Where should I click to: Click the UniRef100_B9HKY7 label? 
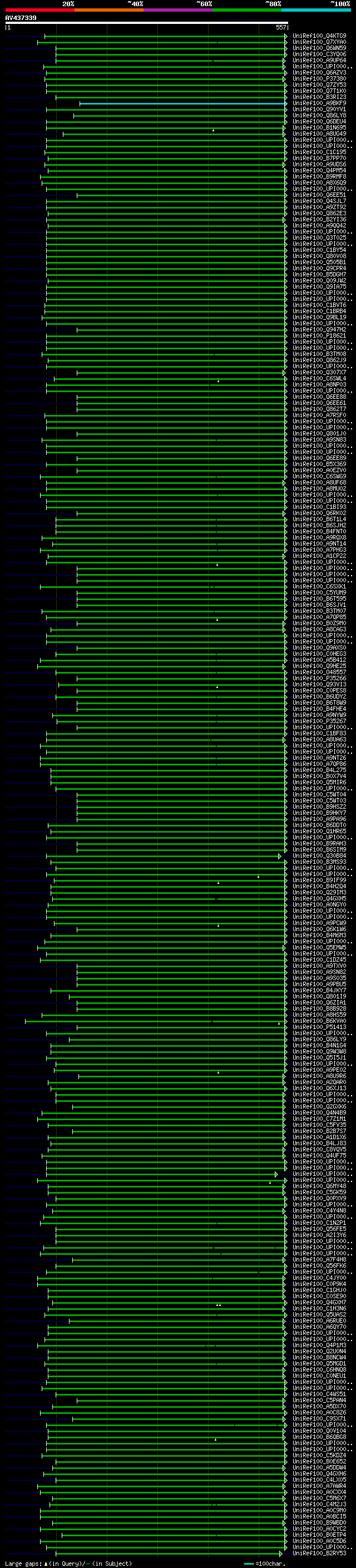319,813
